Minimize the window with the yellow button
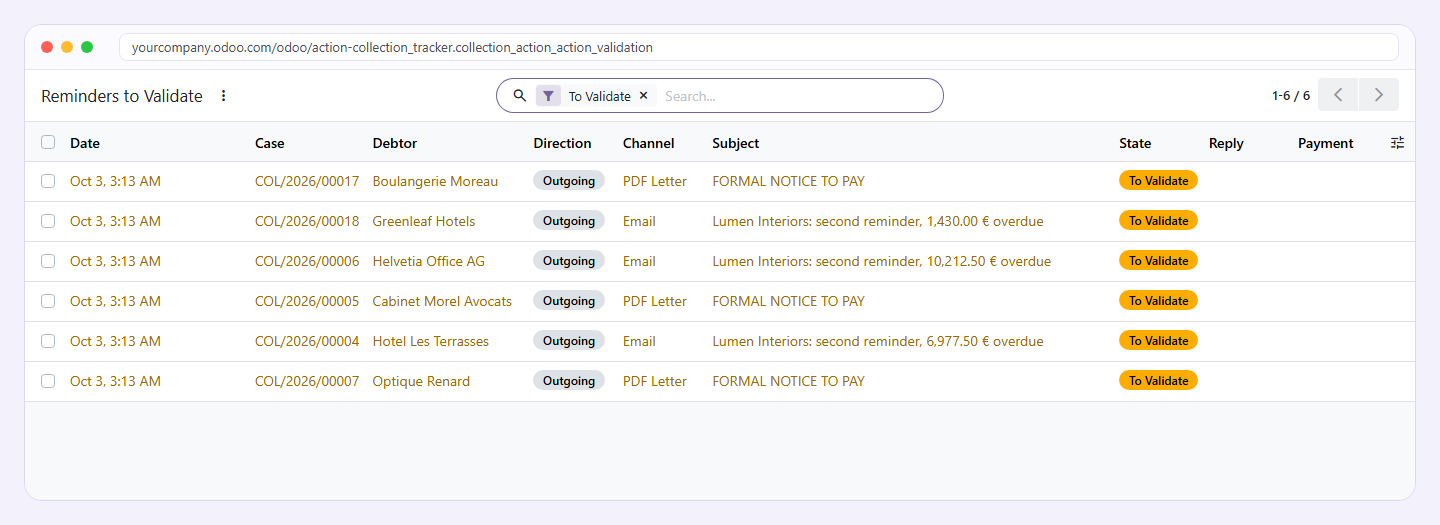 (67, 47)
